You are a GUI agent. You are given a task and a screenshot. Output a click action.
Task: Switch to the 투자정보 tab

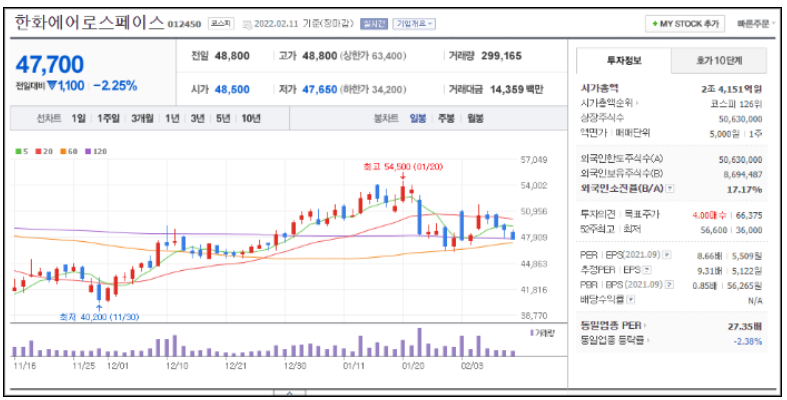[x=623, y=61]
